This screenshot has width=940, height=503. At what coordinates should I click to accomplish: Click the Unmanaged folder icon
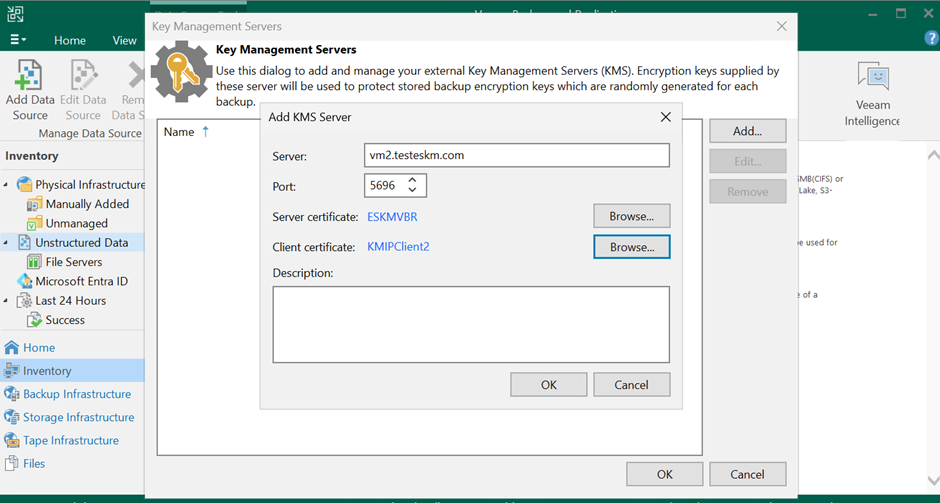pos(35,224)
